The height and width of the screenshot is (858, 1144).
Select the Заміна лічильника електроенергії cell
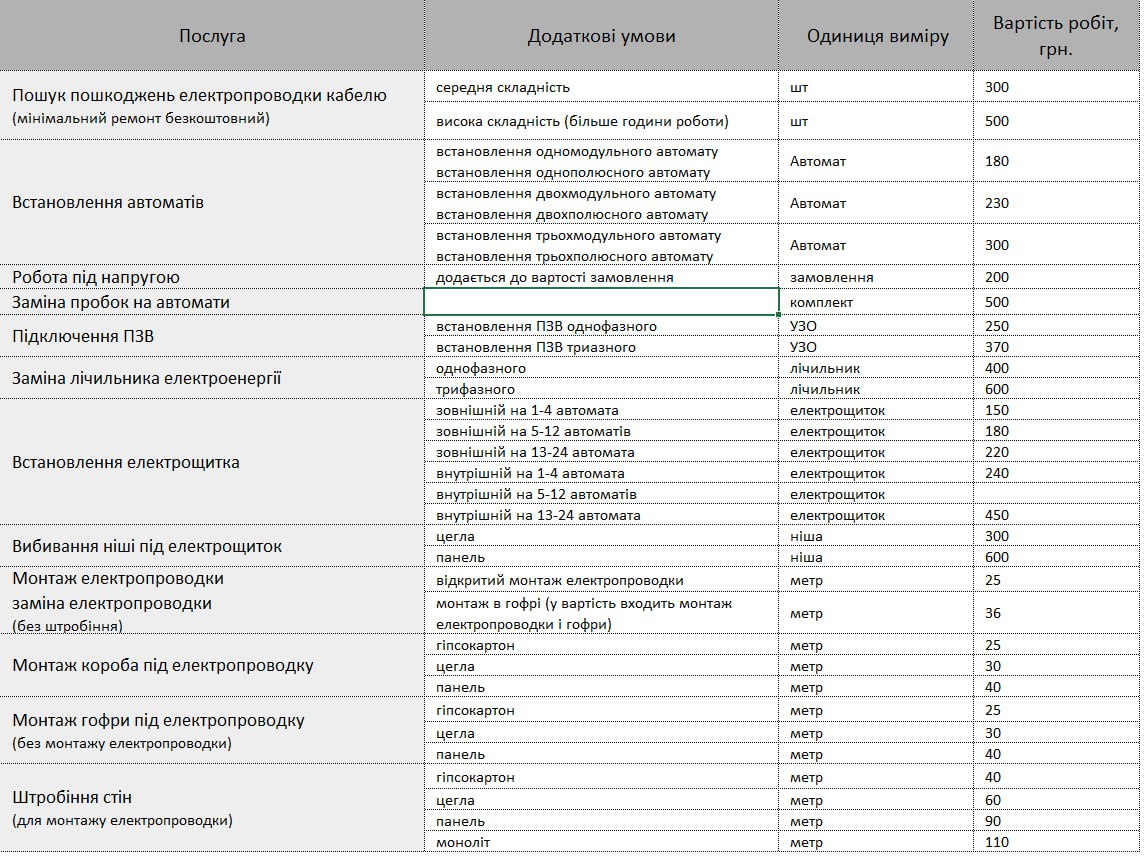coord(212,378)
